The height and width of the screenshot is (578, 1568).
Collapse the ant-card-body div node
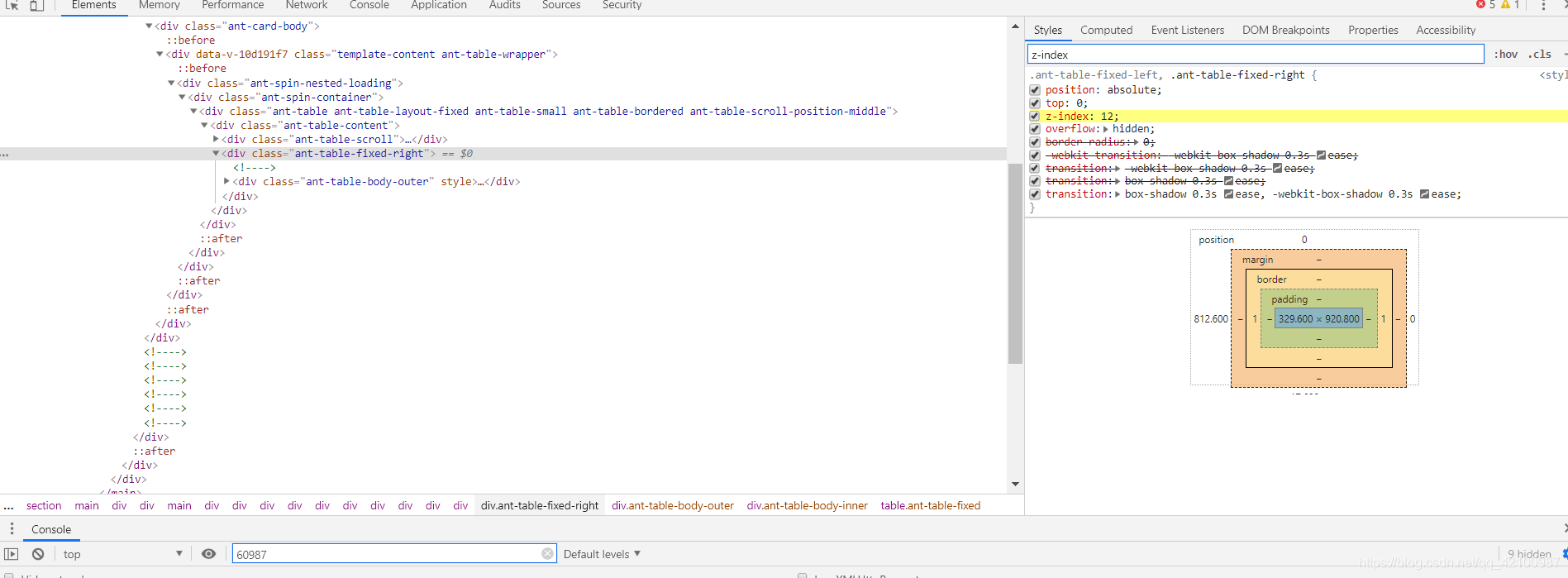149,26
